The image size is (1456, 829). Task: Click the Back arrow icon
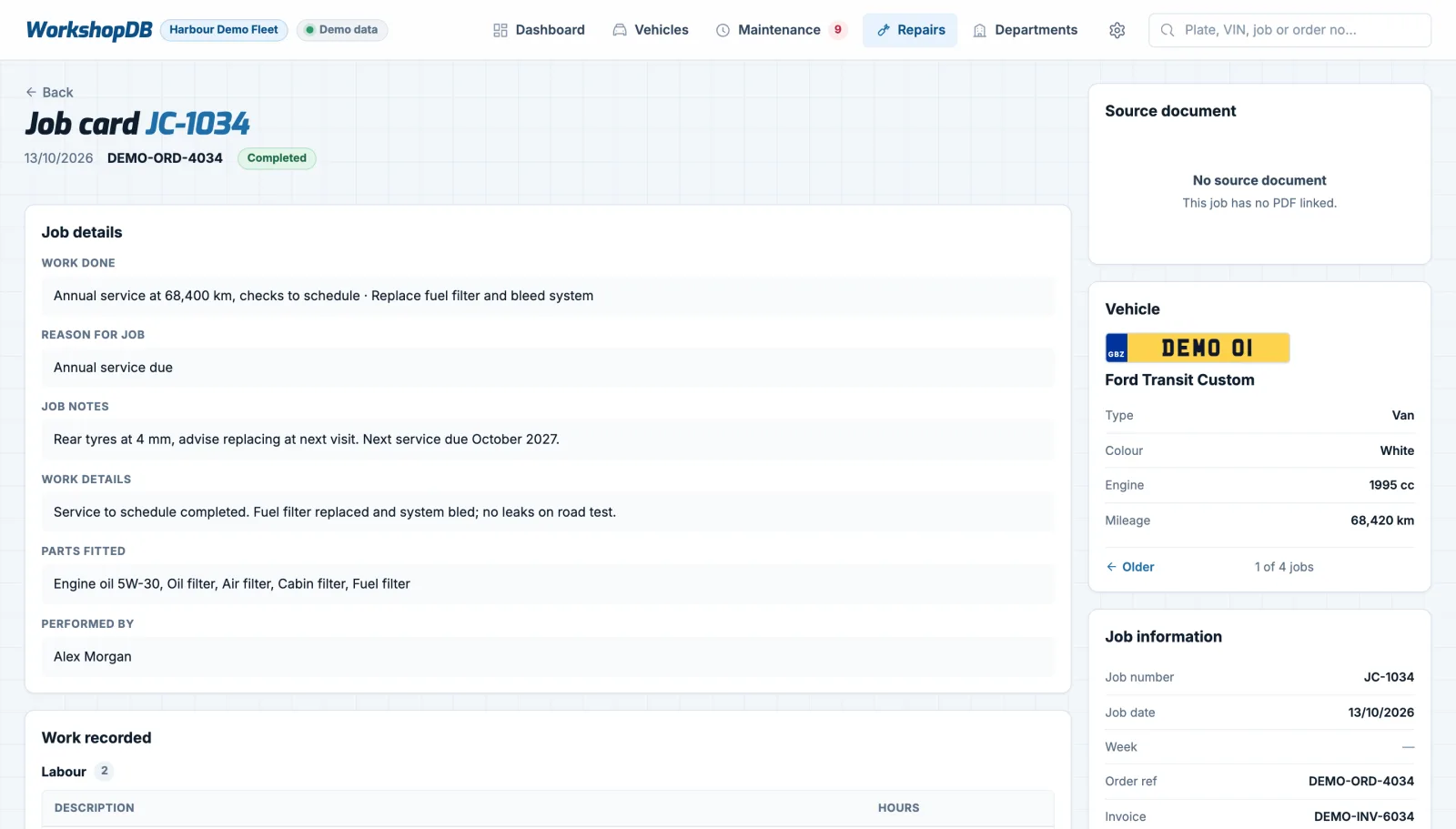click(x=31, y=92)
